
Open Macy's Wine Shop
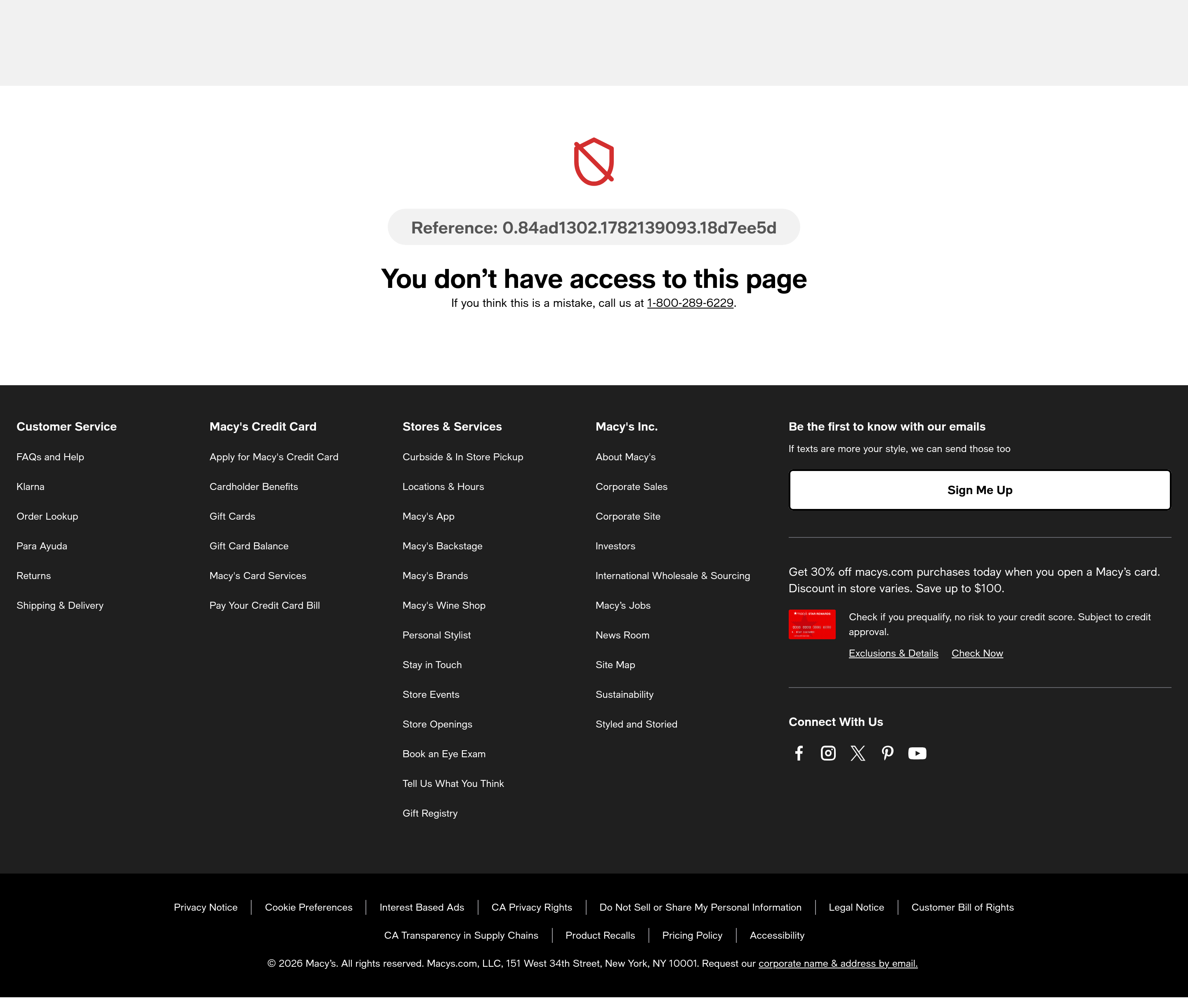(x=443, y=605)
